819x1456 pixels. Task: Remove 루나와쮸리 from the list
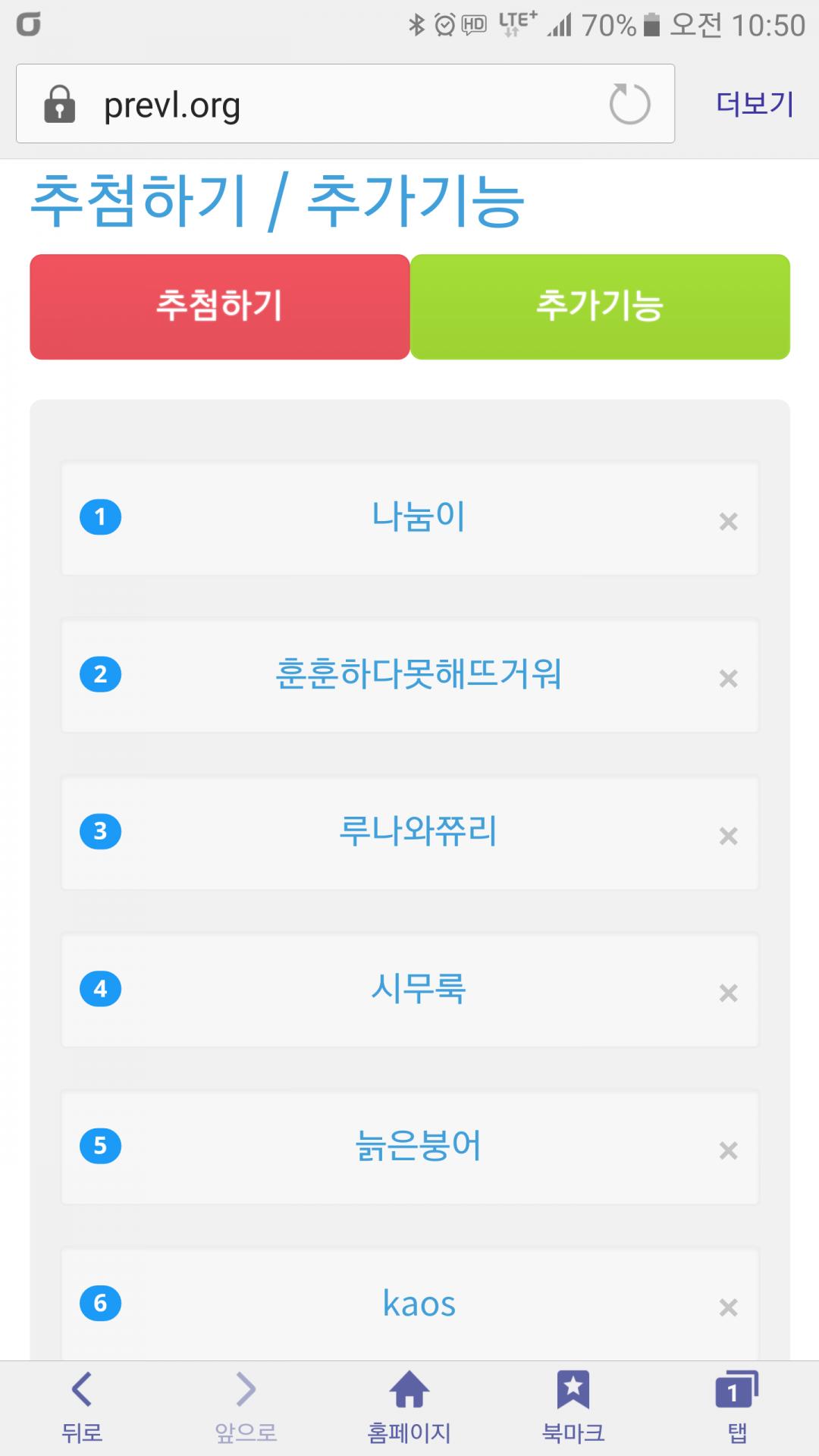[x=728, y=836]
